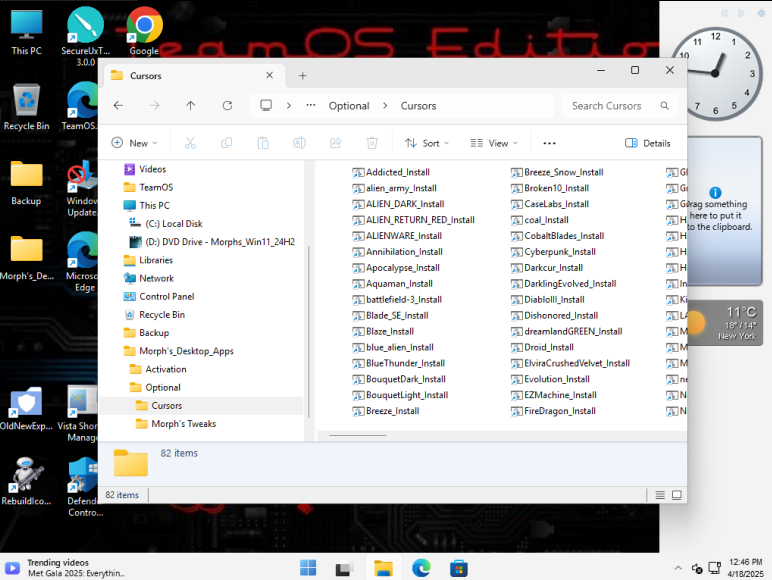Select the This PC desktop icon
The image size is (772, 580).
point(26,32)
